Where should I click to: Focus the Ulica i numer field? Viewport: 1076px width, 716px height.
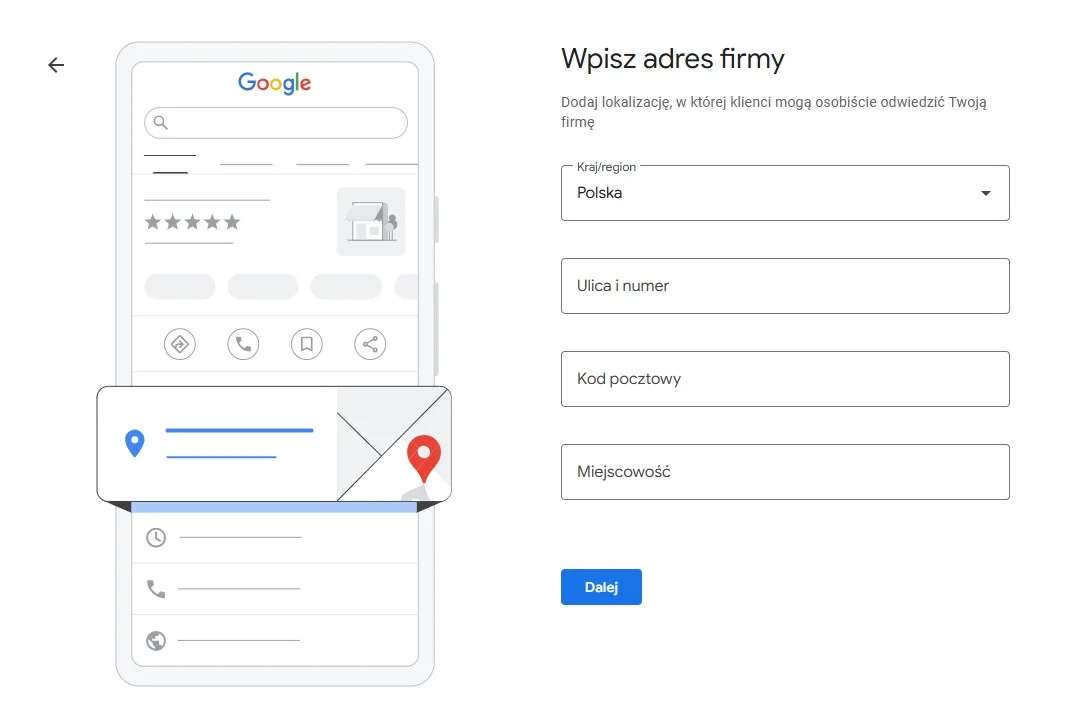785,286
